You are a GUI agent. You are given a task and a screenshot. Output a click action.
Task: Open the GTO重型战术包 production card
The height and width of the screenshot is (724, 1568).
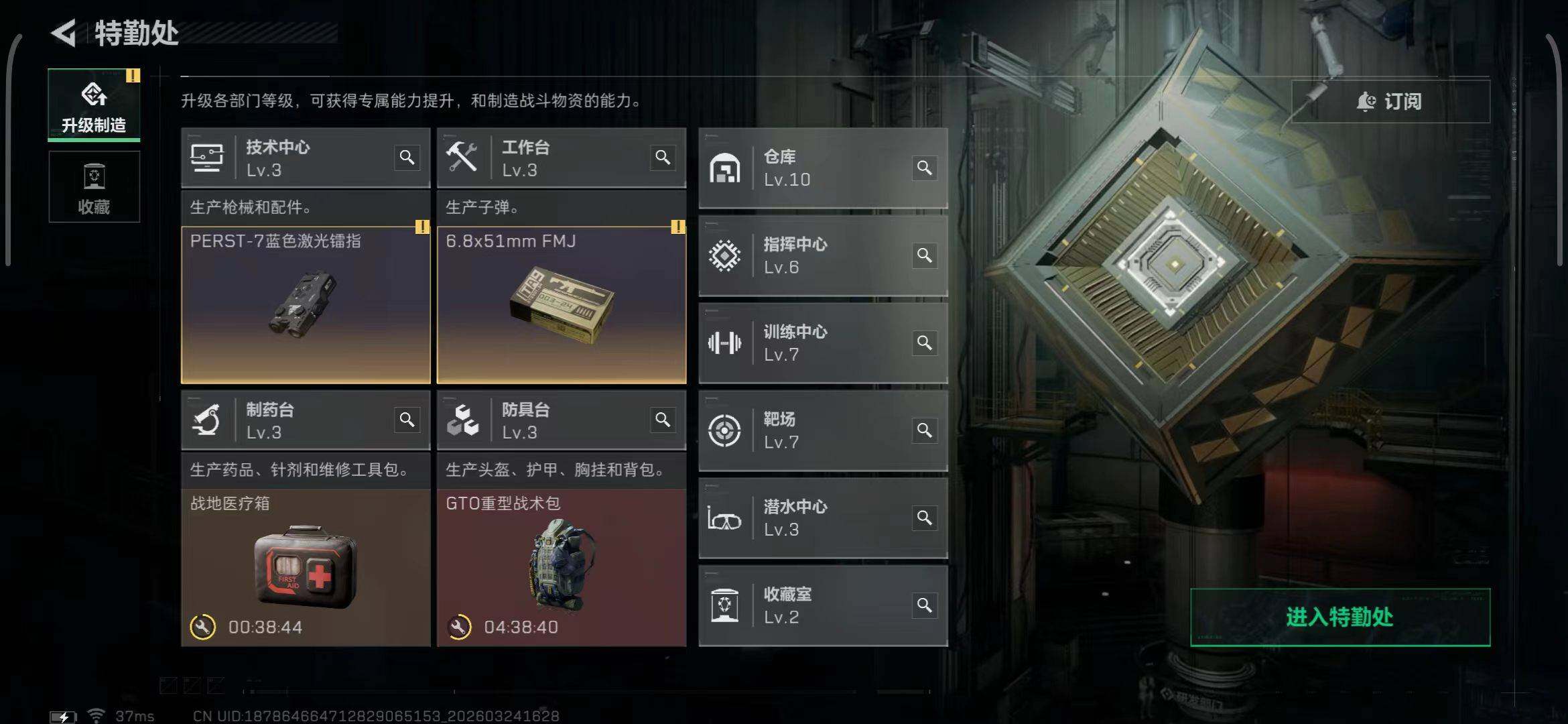562,568
